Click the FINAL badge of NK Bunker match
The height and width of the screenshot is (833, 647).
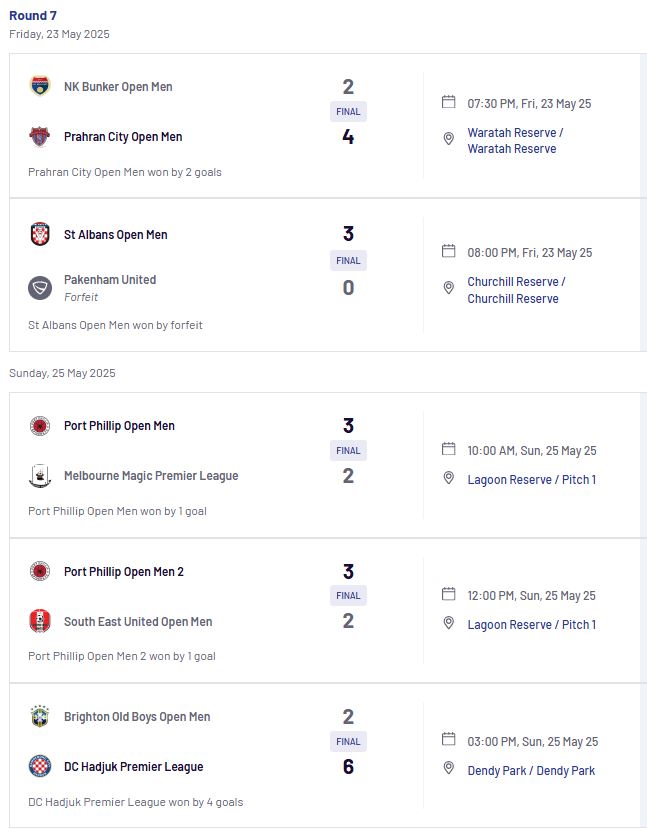tap(348, 112)
